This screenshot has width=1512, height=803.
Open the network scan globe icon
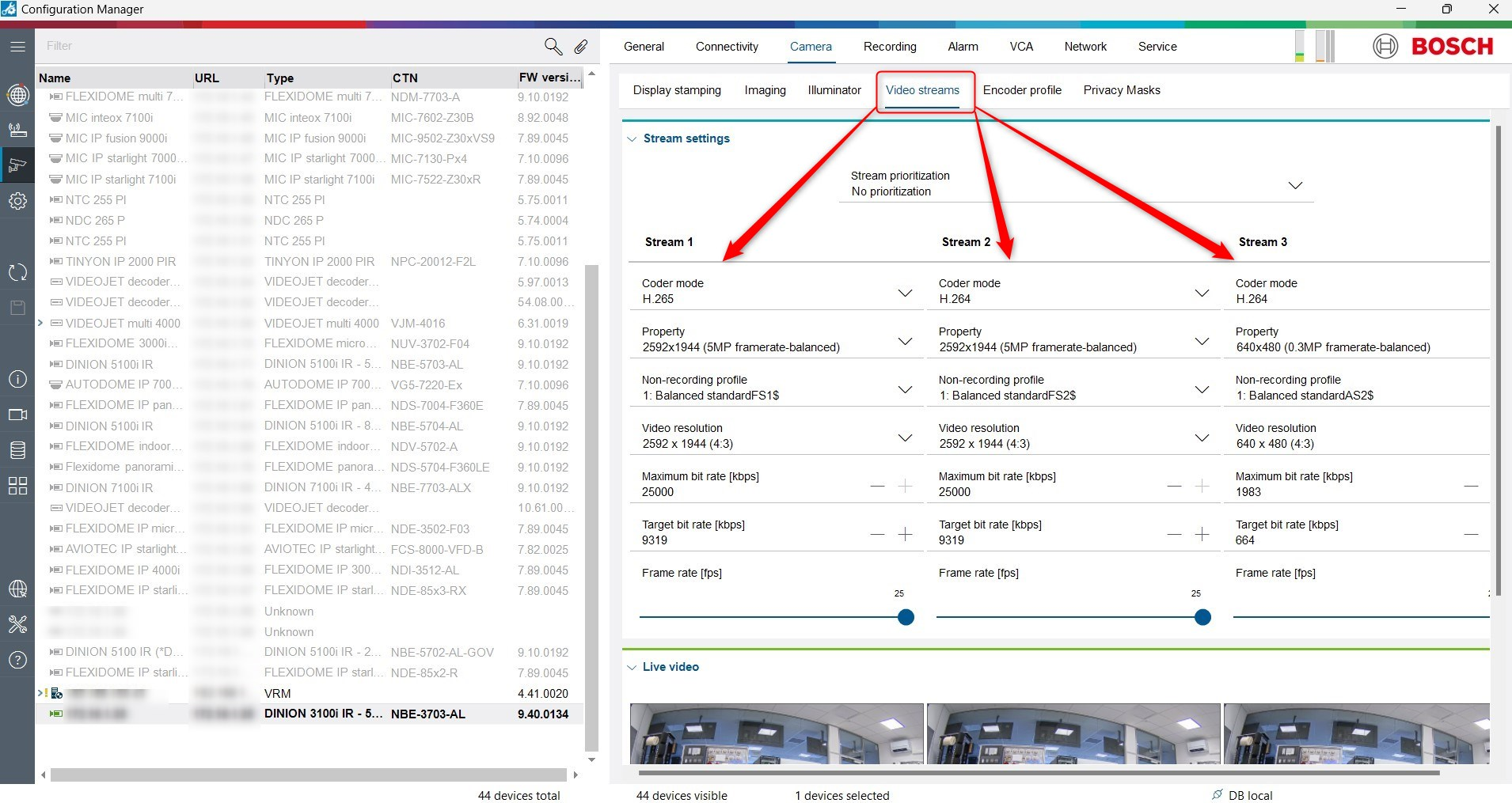(x=17, y=96)
